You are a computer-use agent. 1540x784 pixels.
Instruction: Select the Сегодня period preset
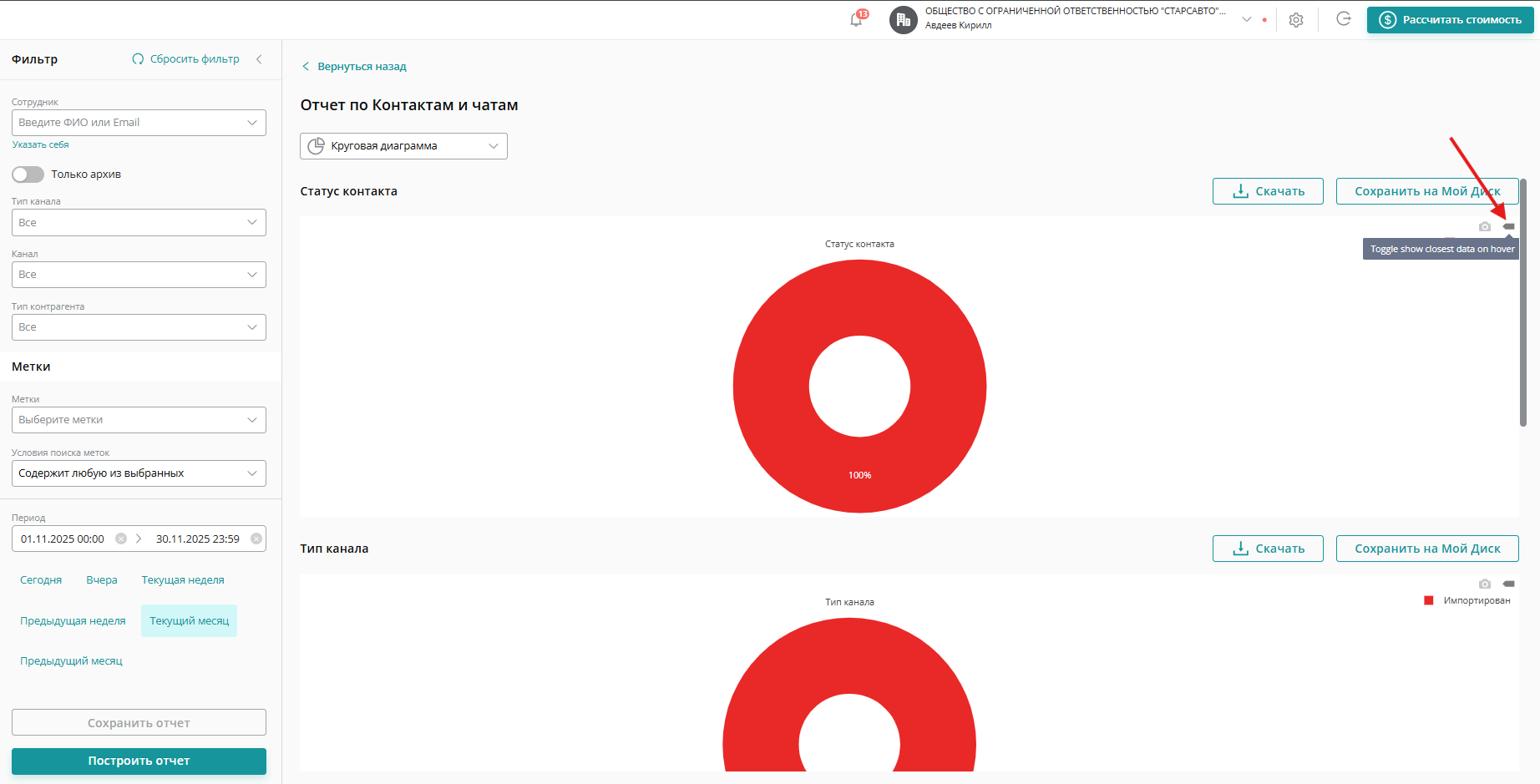41,580
